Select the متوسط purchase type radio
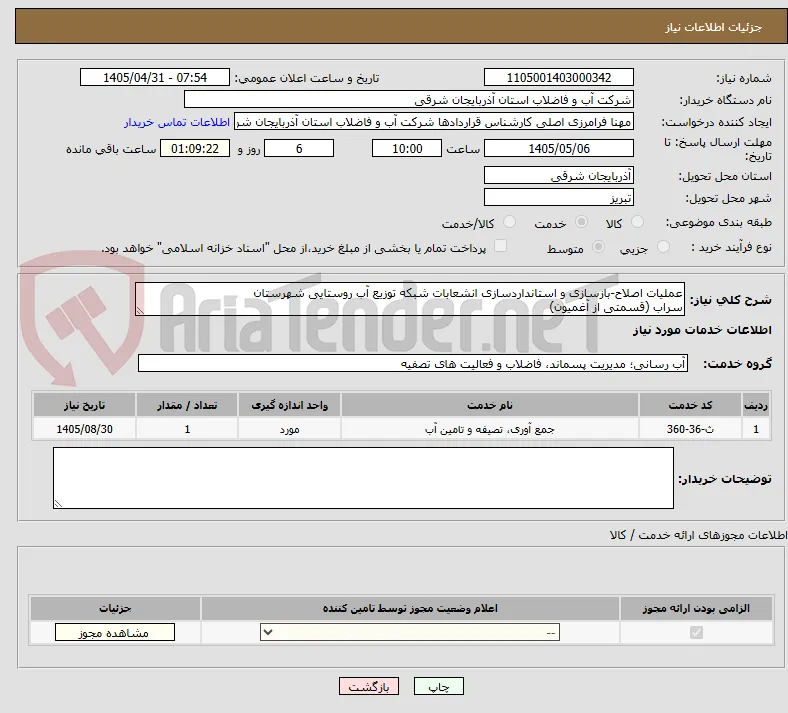 (598, 247)
